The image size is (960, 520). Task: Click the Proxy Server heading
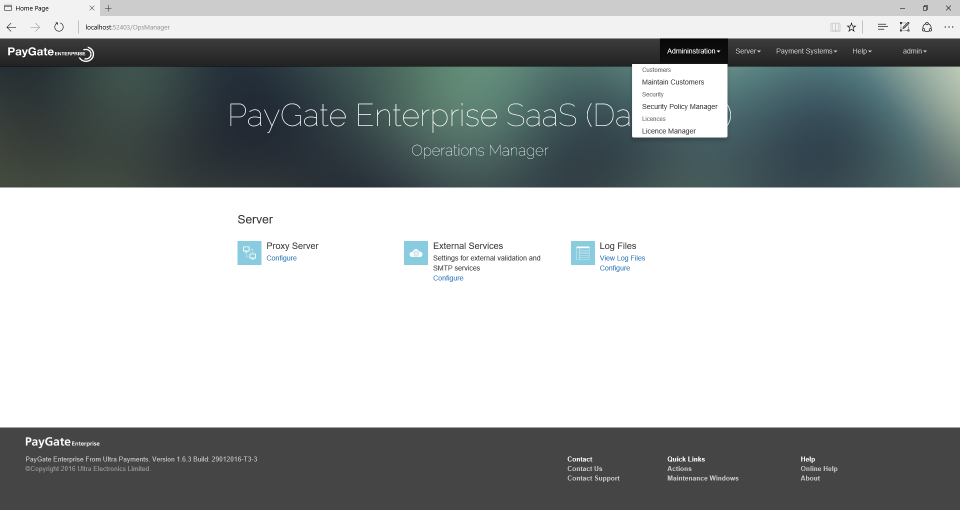tap(292, 246)
